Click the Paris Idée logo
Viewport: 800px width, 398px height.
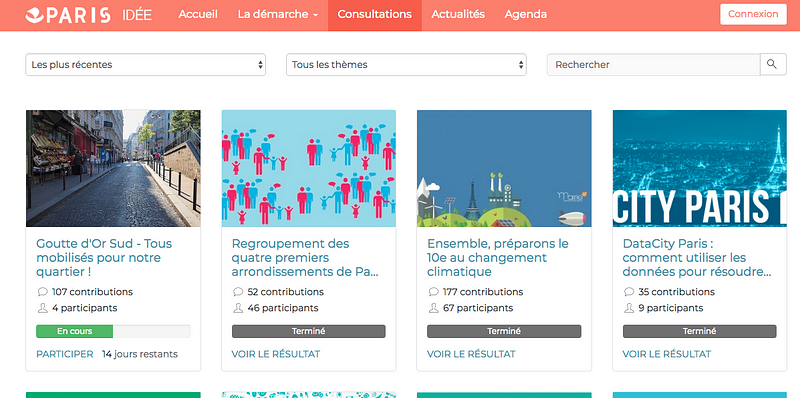tap(88, 15)
